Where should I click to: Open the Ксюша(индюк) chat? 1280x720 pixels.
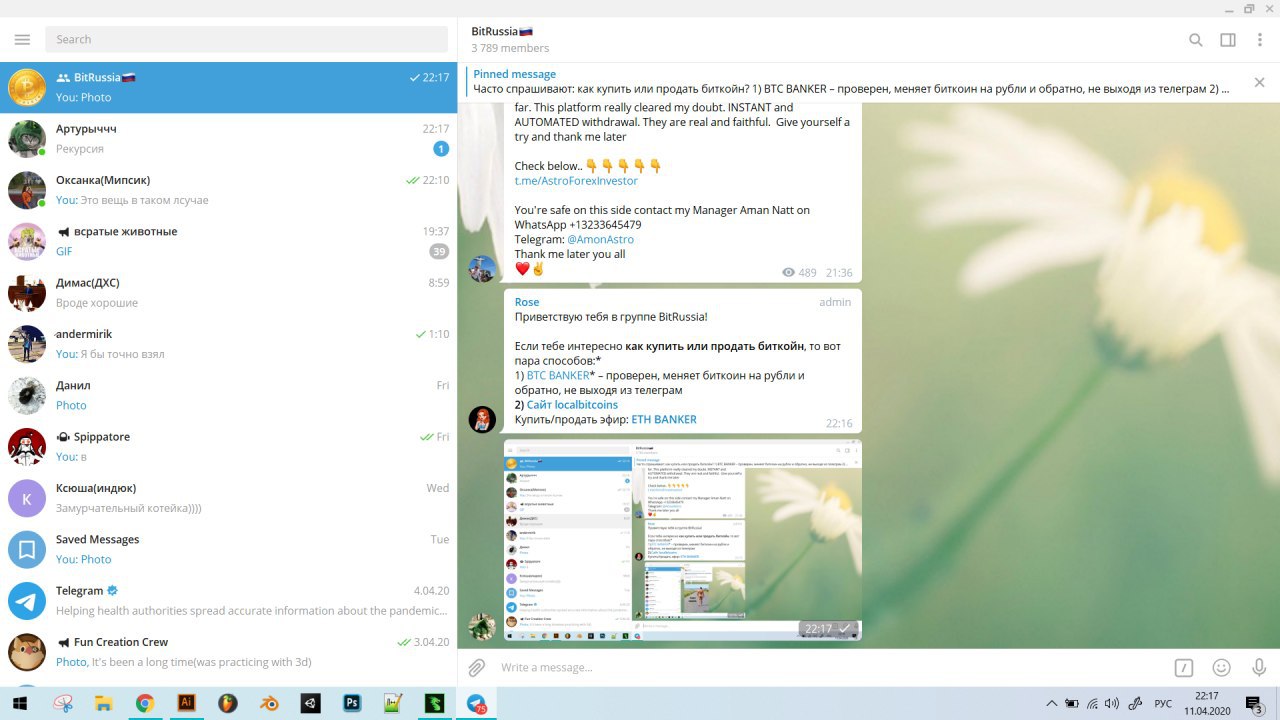[229, 498]
